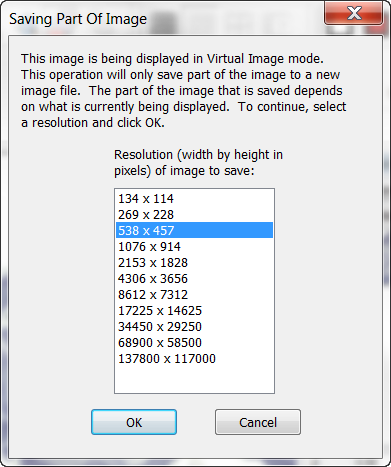Select 1076 x 914 in the list
Screen dimensions: 391x467
point(194,247)
